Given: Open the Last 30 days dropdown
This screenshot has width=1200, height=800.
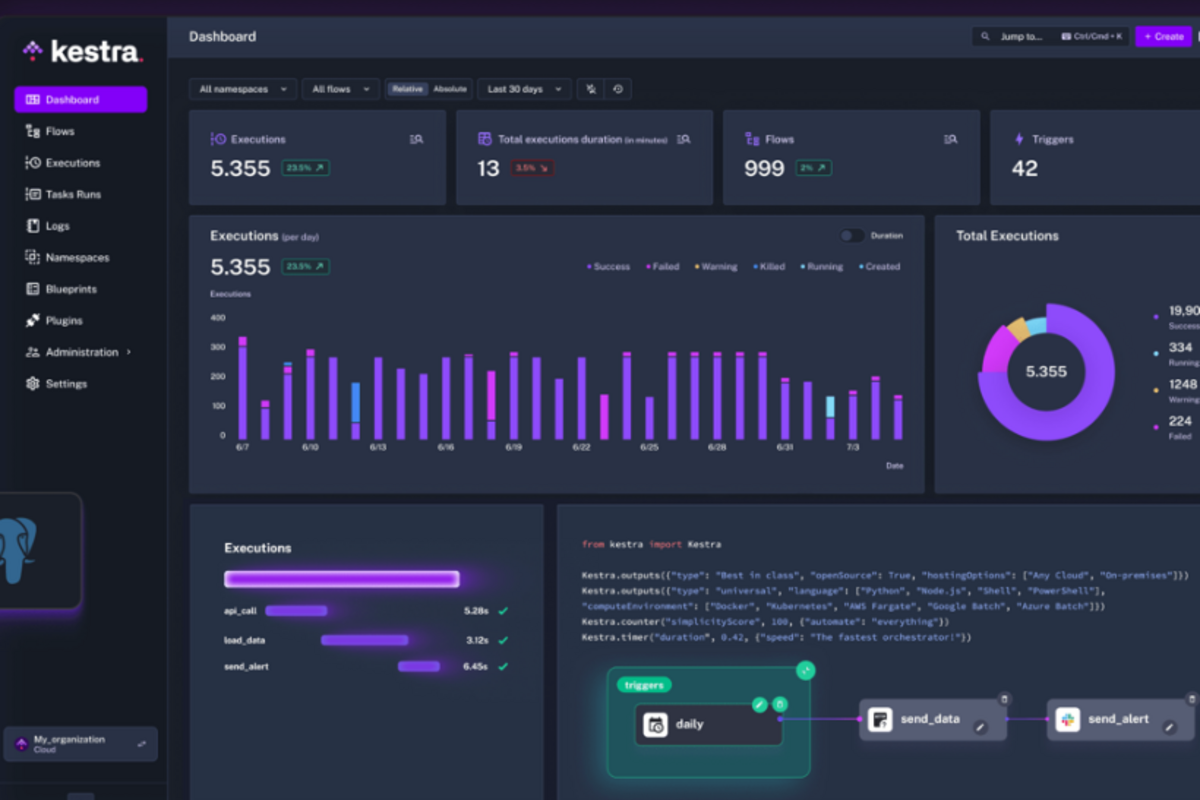Looking at the screenshot, I should tap(525, 89).
